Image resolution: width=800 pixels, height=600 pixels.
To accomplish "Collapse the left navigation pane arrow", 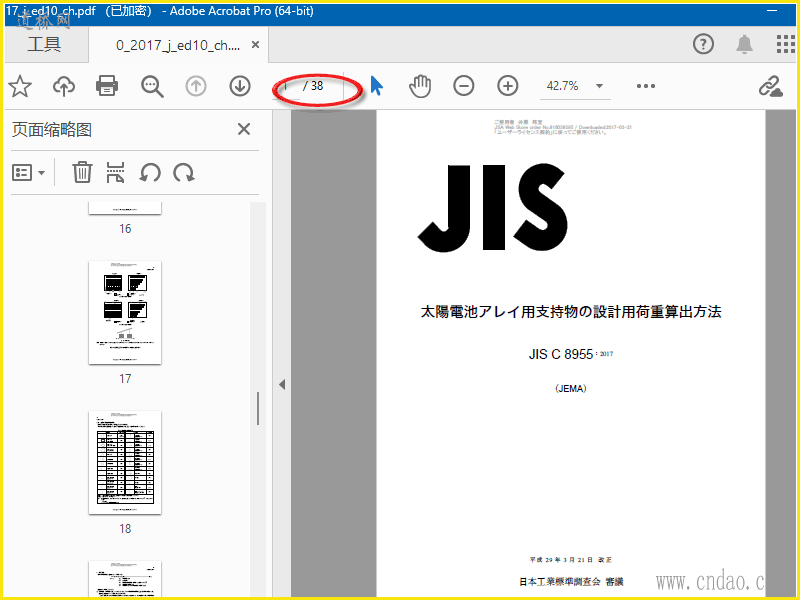I will 282,385.
